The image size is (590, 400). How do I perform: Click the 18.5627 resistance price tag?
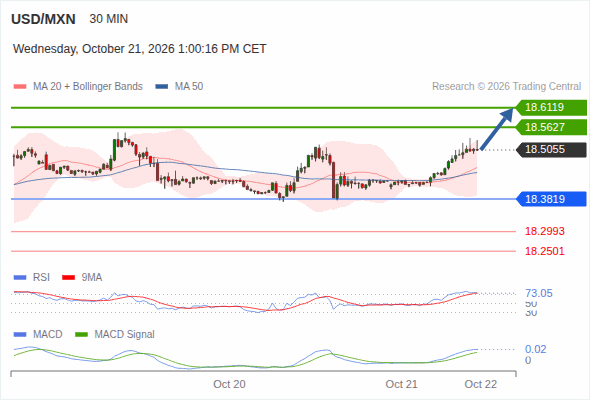click(x=551, y=127)
